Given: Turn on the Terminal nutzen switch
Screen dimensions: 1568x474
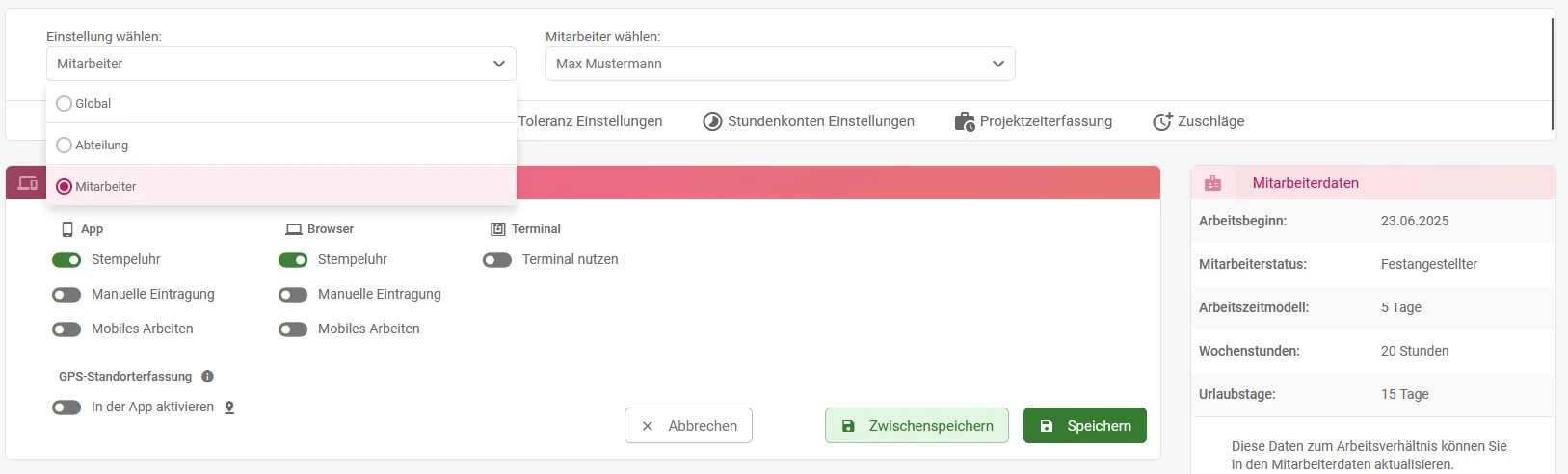Looking at the screenshot, I should click(x=497, y=260).
